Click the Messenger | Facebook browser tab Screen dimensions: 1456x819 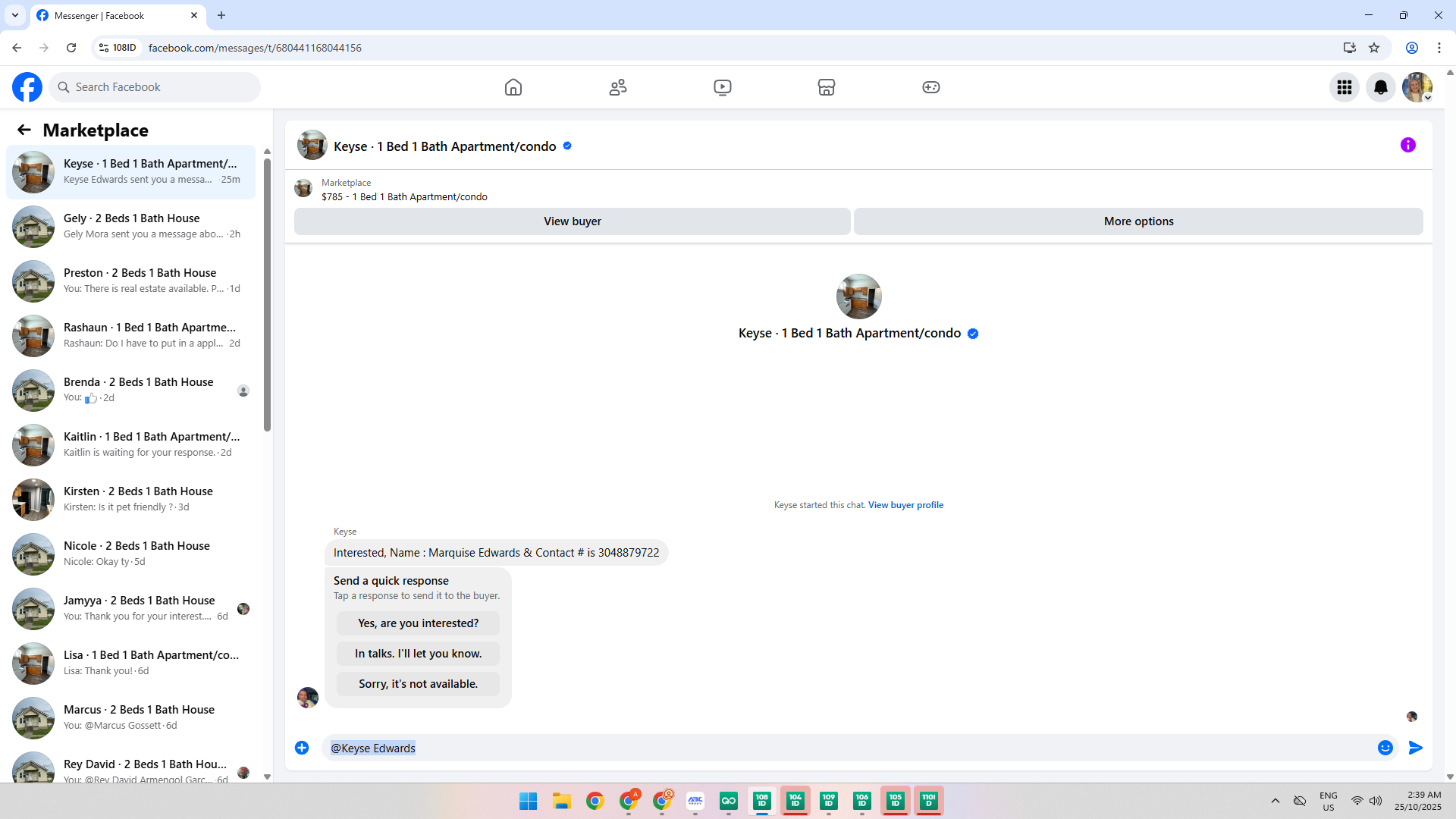click(x=118, y=15)
